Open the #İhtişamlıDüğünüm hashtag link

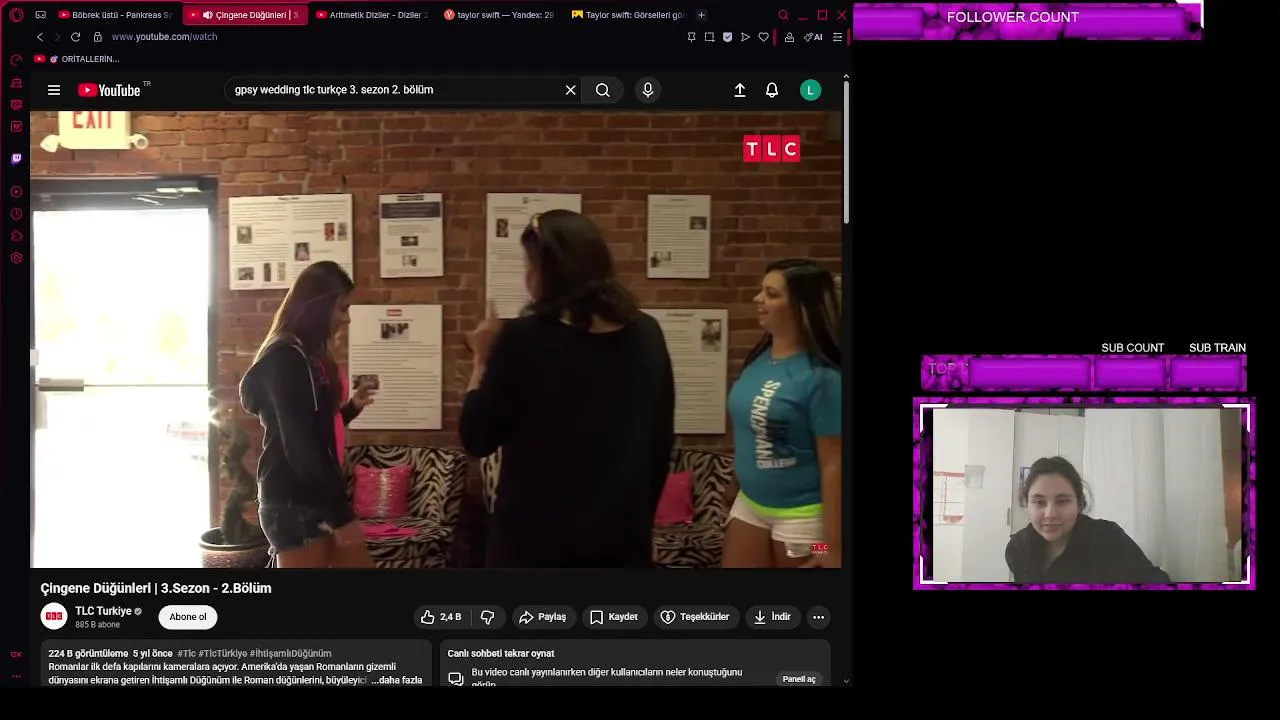tap(290, 653)
